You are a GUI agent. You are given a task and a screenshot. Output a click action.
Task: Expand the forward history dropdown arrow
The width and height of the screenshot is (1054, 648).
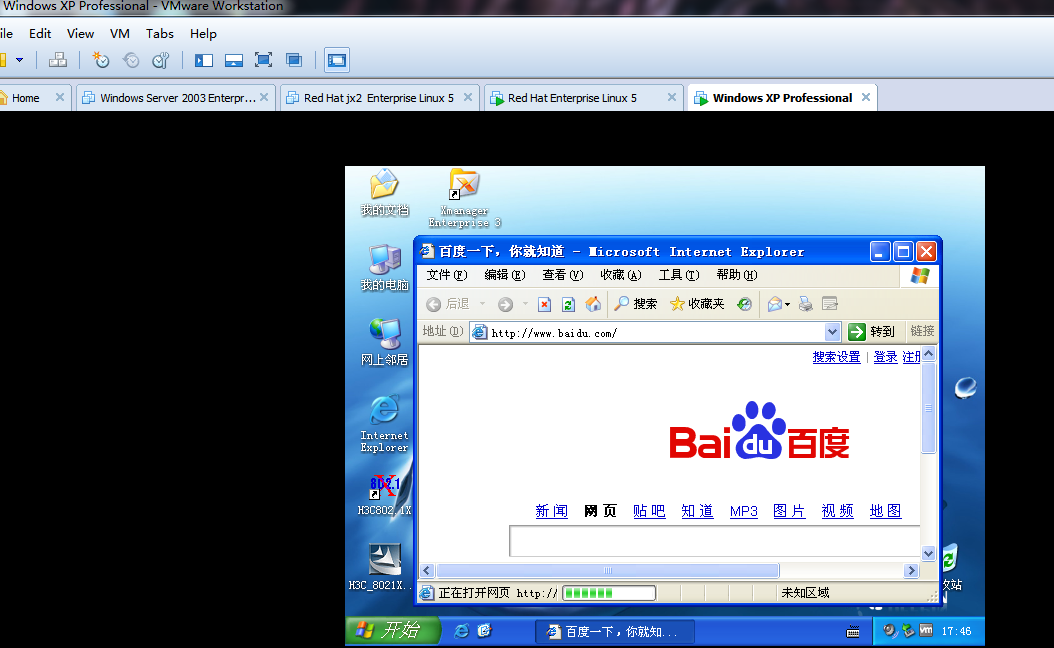[x=525, y=304]
